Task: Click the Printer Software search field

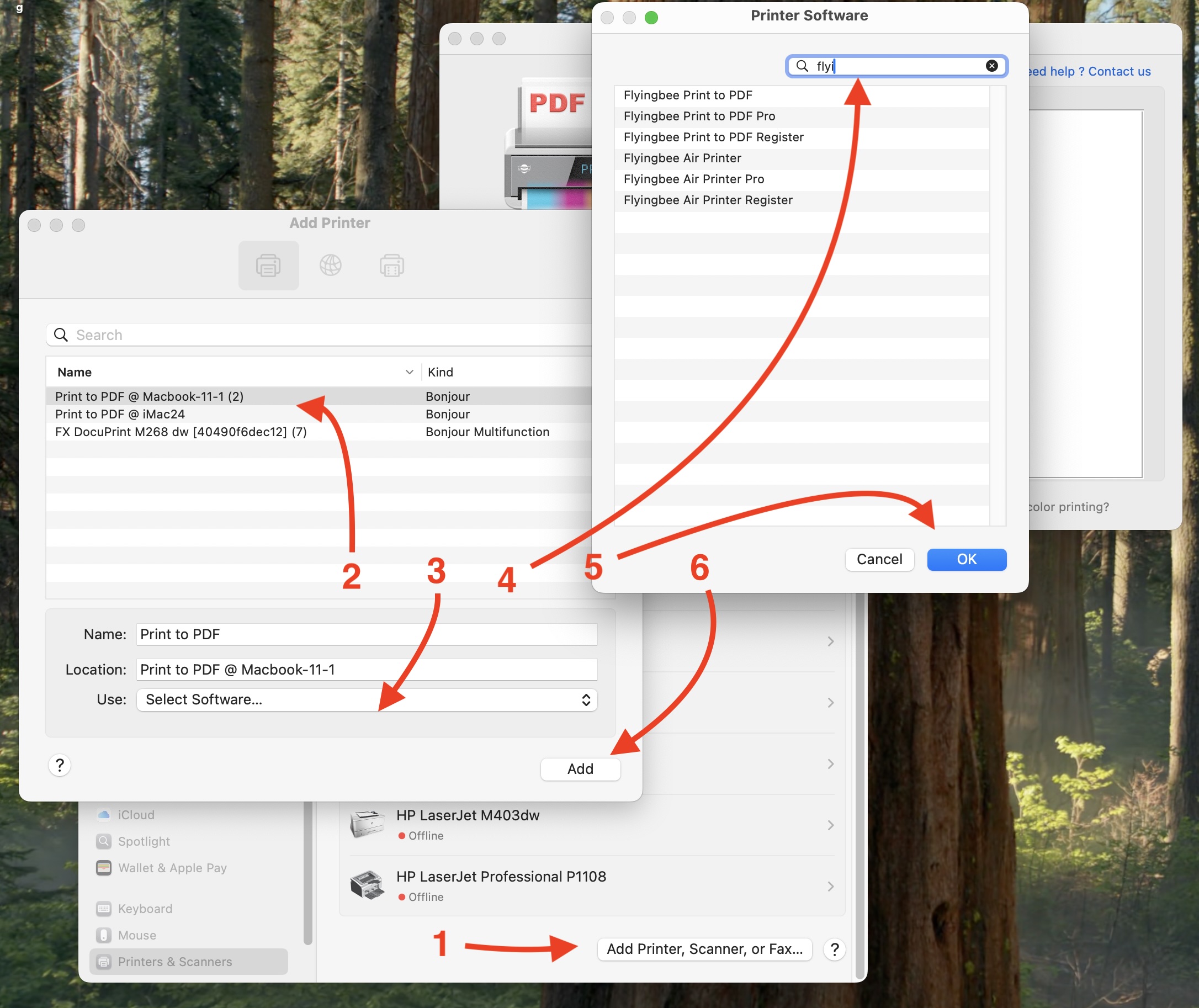Action: [x=896, y=66]
